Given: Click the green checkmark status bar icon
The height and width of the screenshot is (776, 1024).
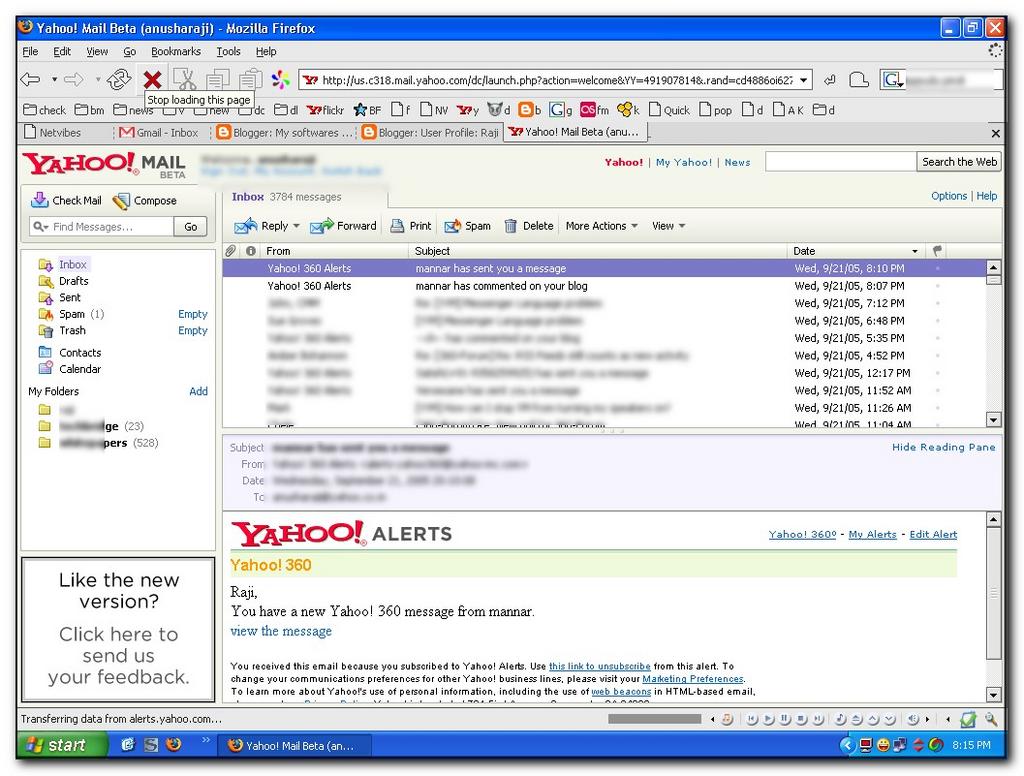Looking at the screenshot, I should 968,719.
